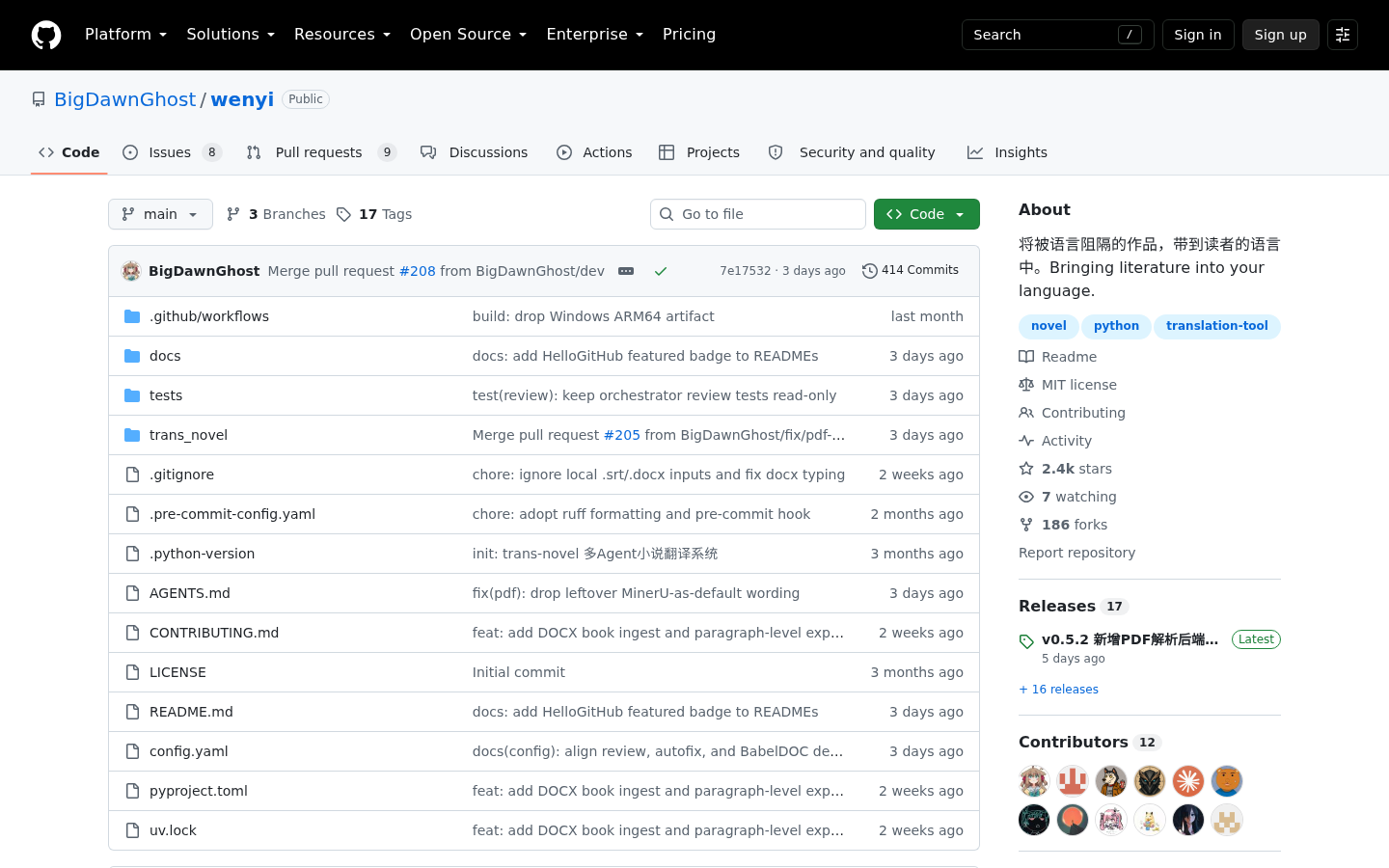Expand the Enterprise navigation menu

[594, 35]
